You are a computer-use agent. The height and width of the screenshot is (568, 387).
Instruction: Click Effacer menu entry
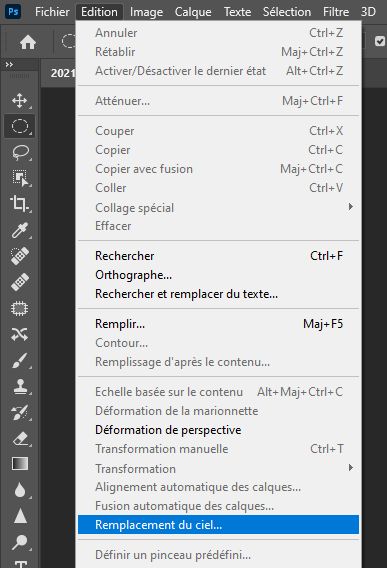[x=219, y=226]
